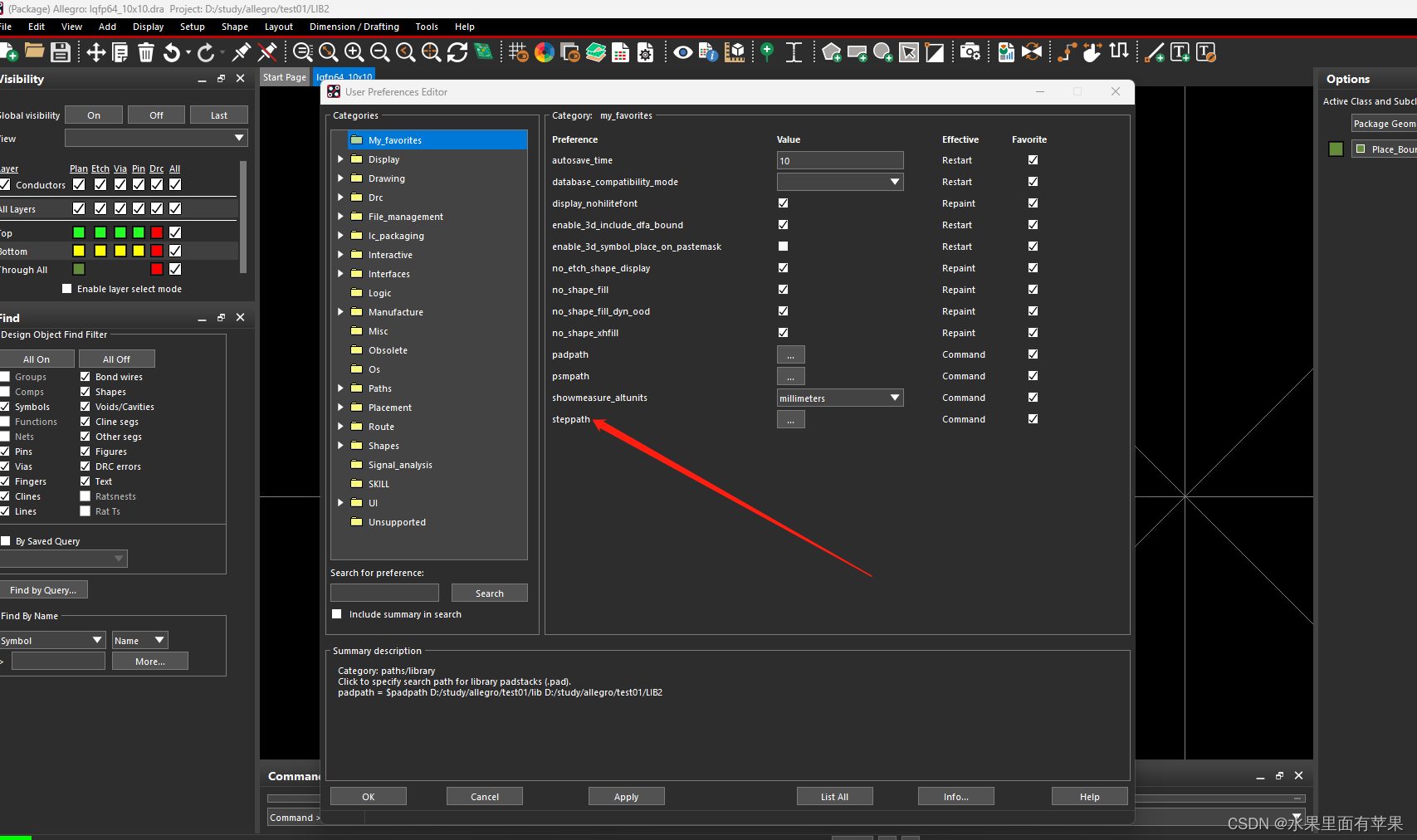The image size is (1417, 840).
Task: Toggle the enable_3d_symbol_place_on_pastemask value checkbox
Action: pyautogui.click(x=783, y=247)
